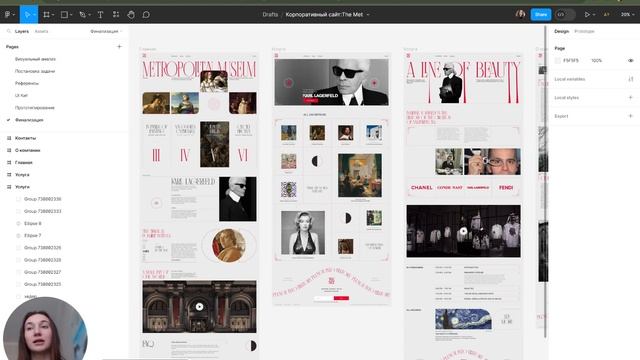Click the missing fonts A? icon
The height and width of the screenshot is (360, 640).
coord(607,14)
